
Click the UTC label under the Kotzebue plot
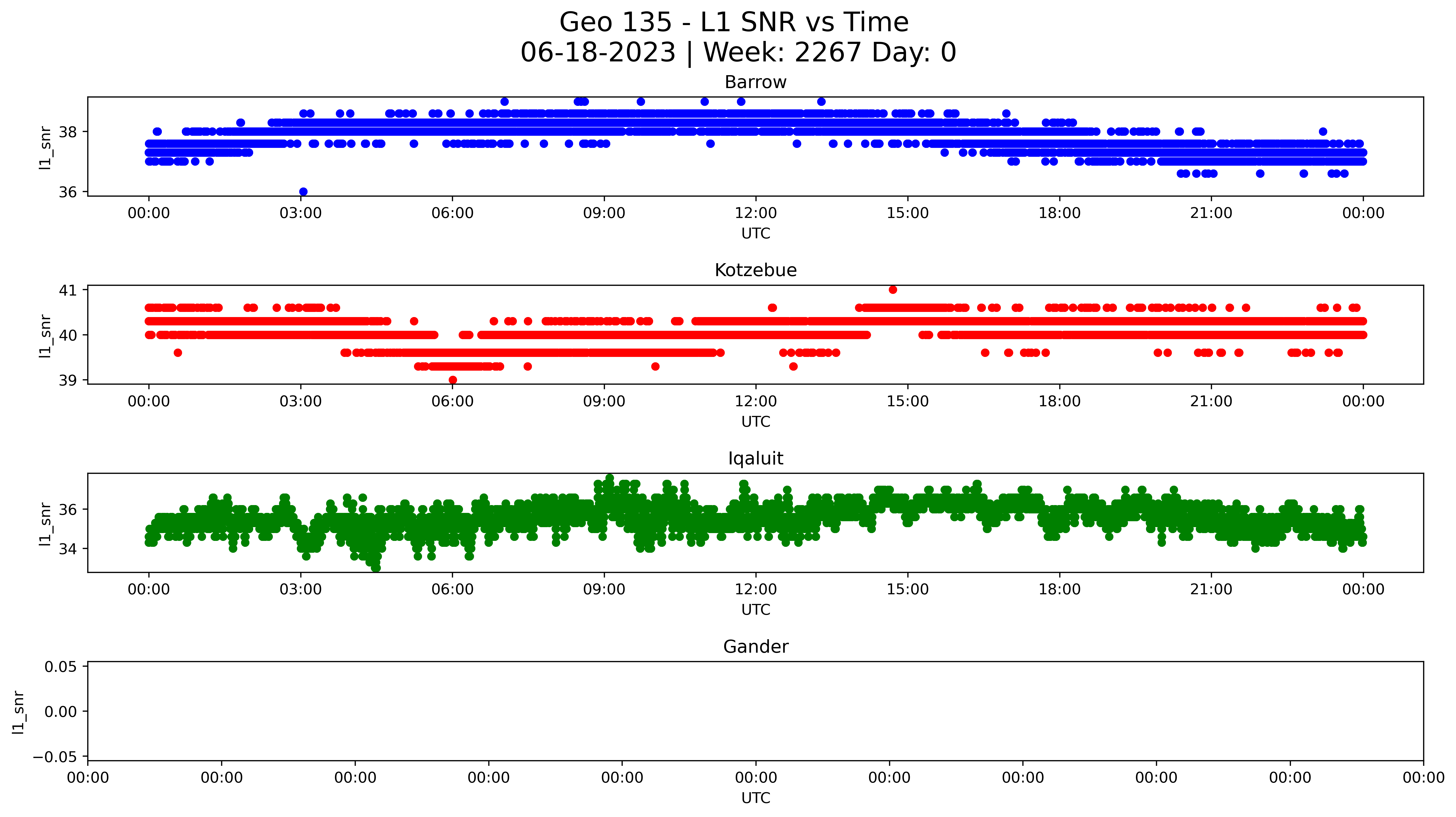pyautogui.click(x=756, y=422)
